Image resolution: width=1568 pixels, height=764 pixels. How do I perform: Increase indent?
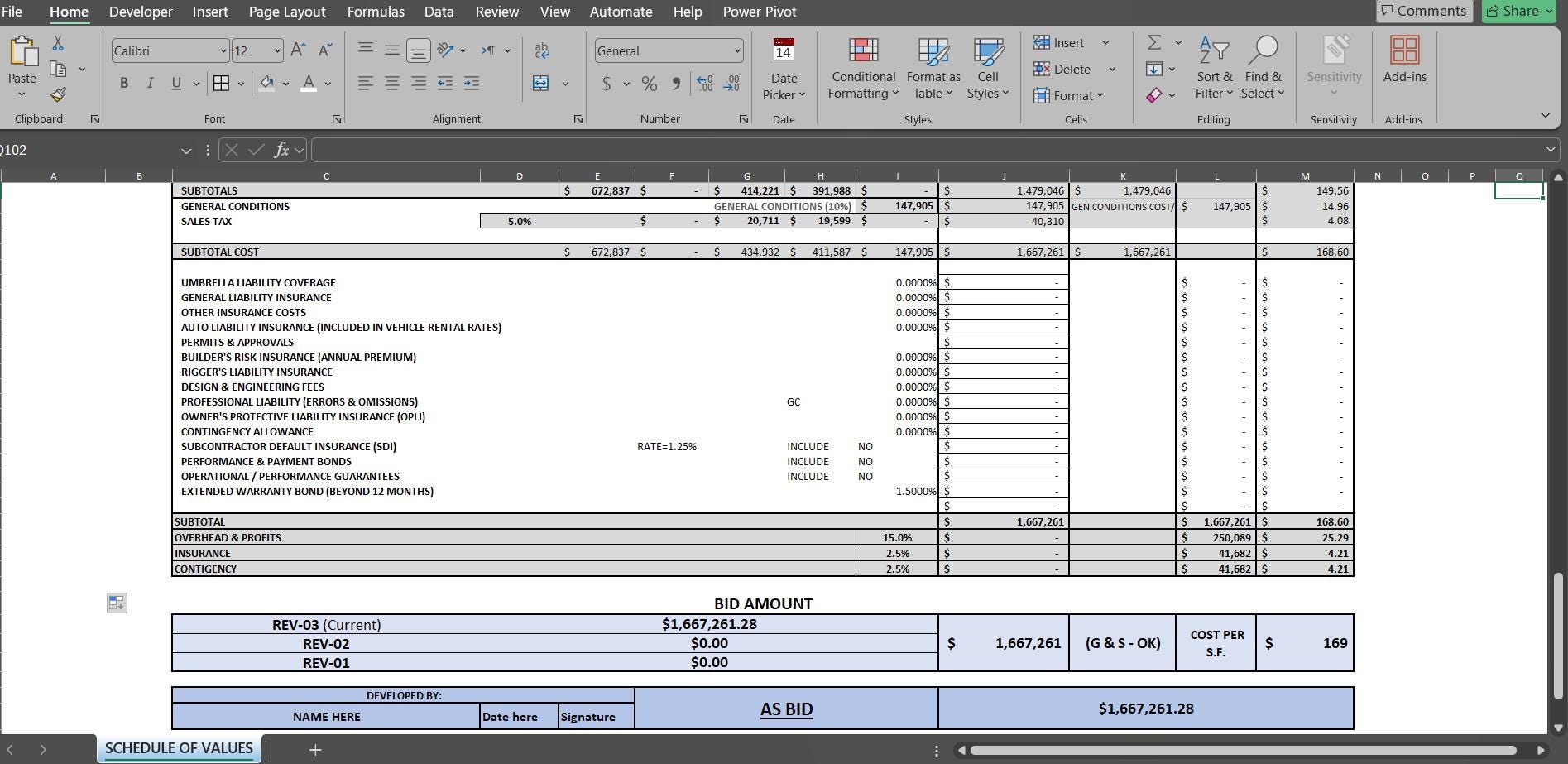pyautogui.click(x=472, y=83)
